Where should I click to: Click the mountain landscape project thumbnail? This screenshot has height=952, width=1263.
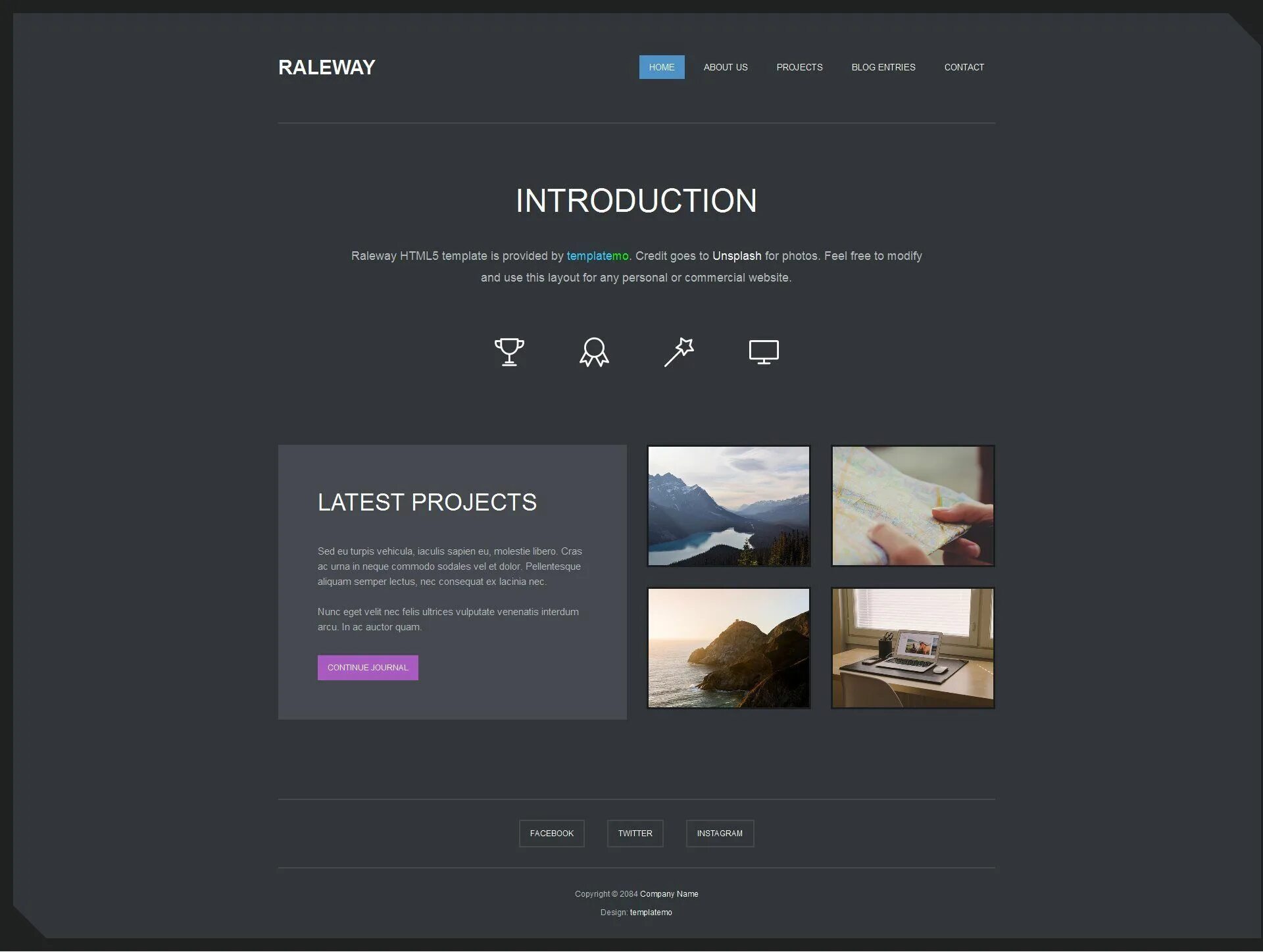click(x=728, y=505)
